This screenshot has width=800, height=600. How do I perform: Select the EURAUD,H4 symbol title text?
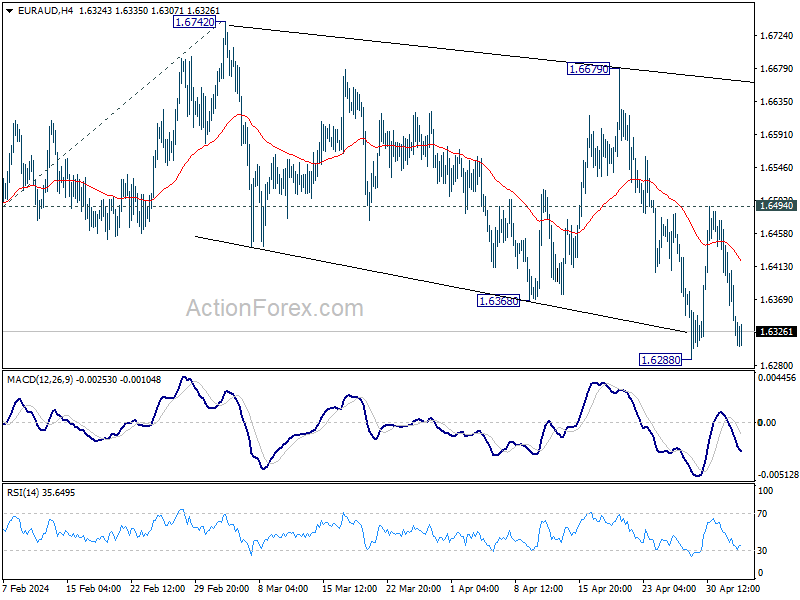point(45,10)
